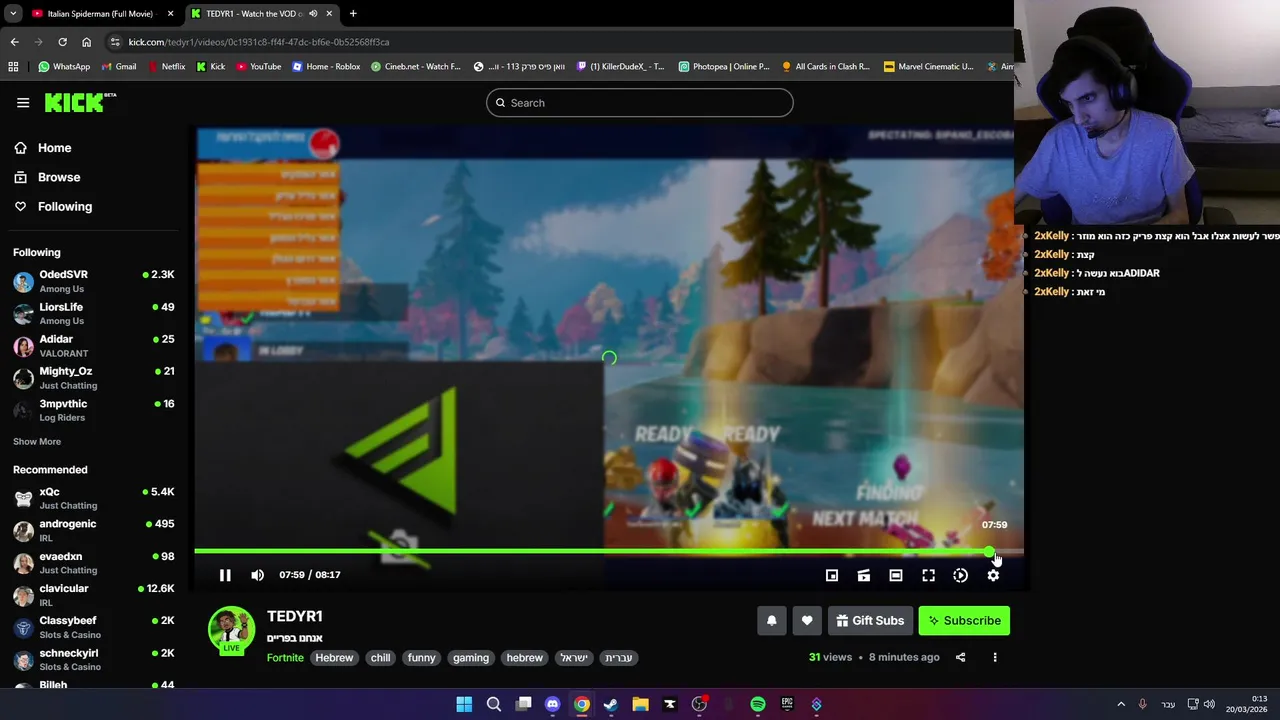
Task: Open LiorsLife channel in Following list
Action: click(x=94, y=313)
